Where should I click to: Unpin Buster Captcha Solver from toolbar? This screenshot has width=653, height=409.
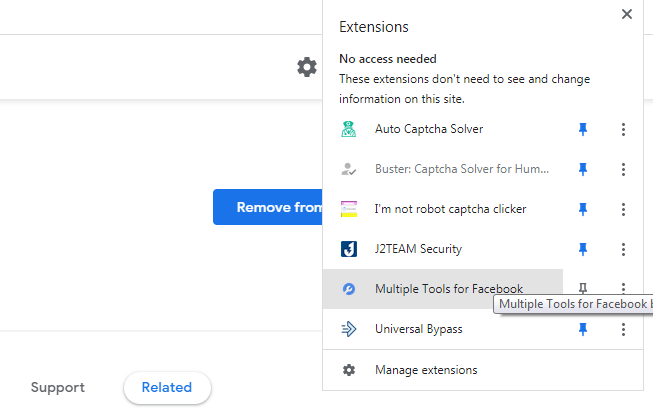[583, 169]
